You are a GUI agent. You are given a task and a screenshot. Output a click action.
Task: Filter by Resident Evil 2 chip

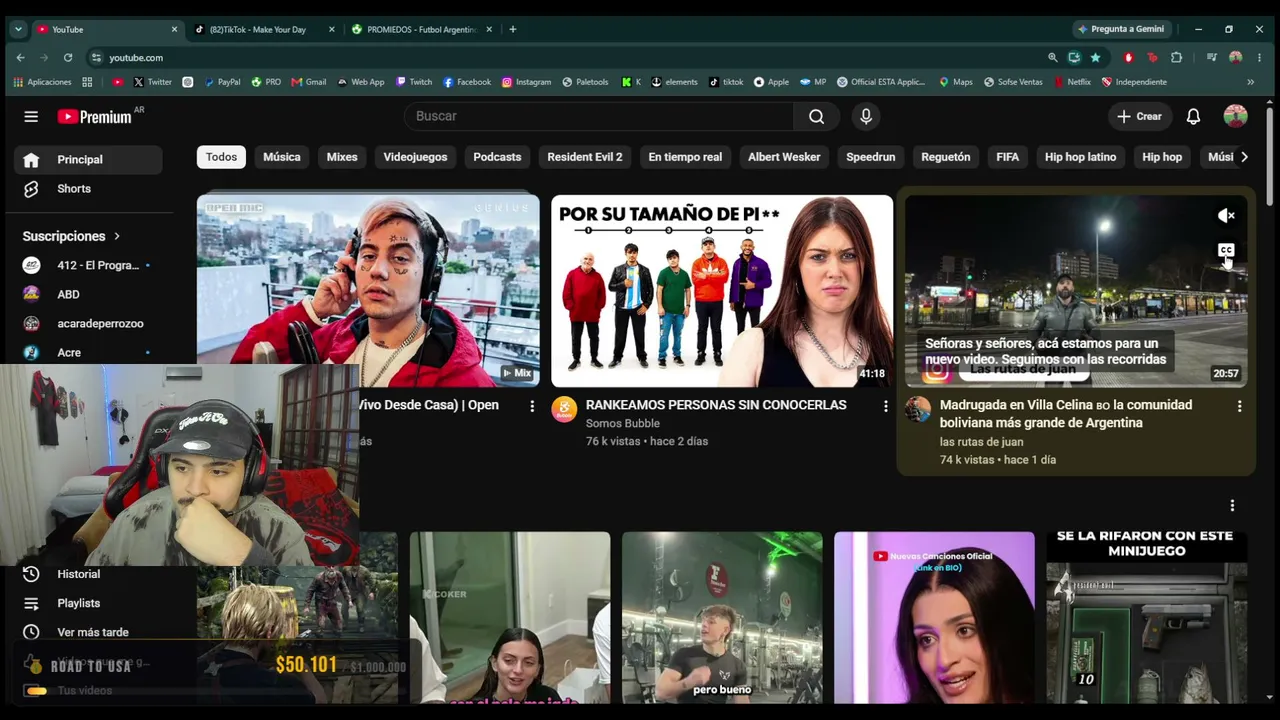pos(585,157)
